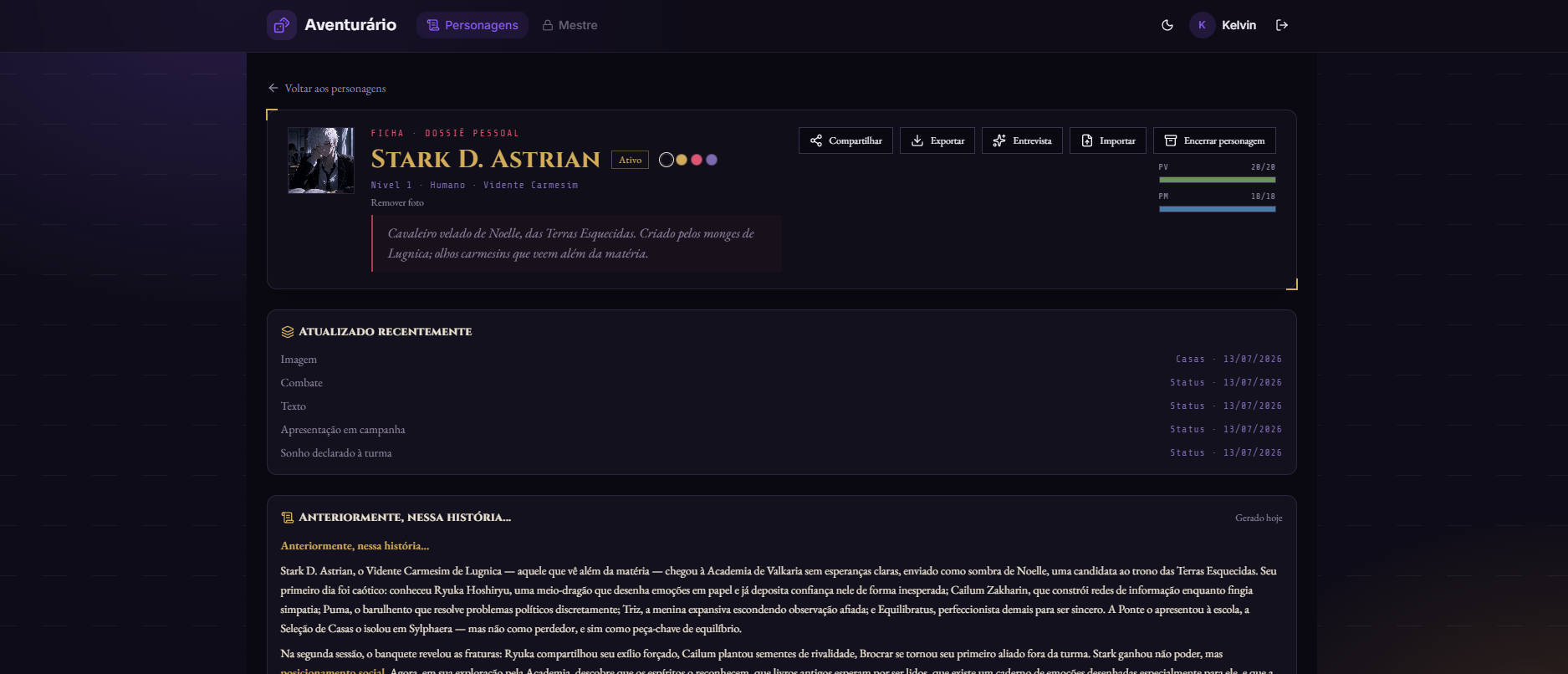This screenshot has height=674, width=1568.
Task: Click the Aventurário brand name
Action: pos(350,25)
